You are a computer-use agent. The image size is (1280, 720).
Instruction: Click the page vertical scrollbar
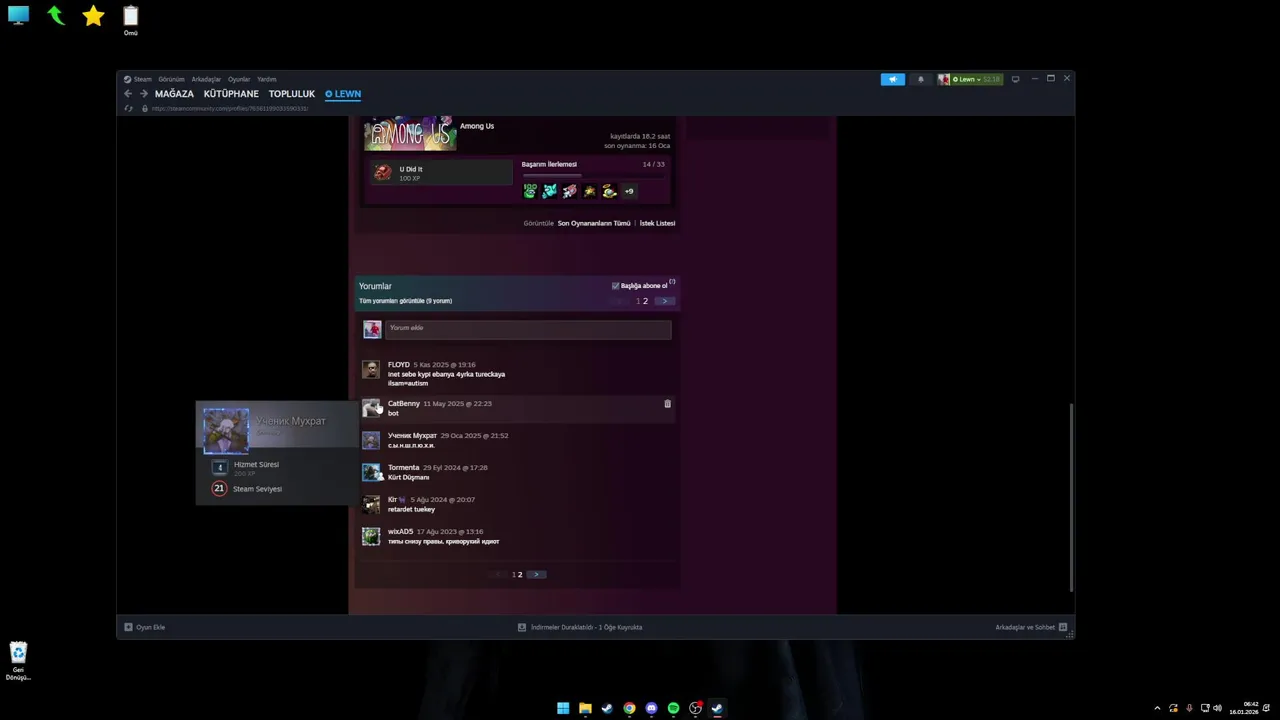click(x=1071, y=497)
